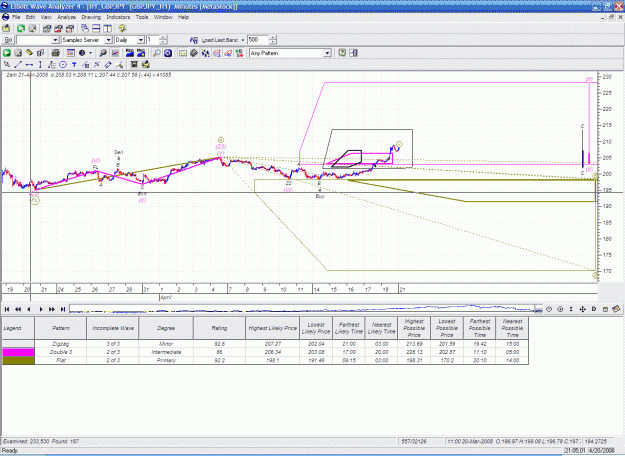This screenshot has width=625, height=456.
Task: Open the Load Last Bars dropdown arrow
Action: coord(243,40)
